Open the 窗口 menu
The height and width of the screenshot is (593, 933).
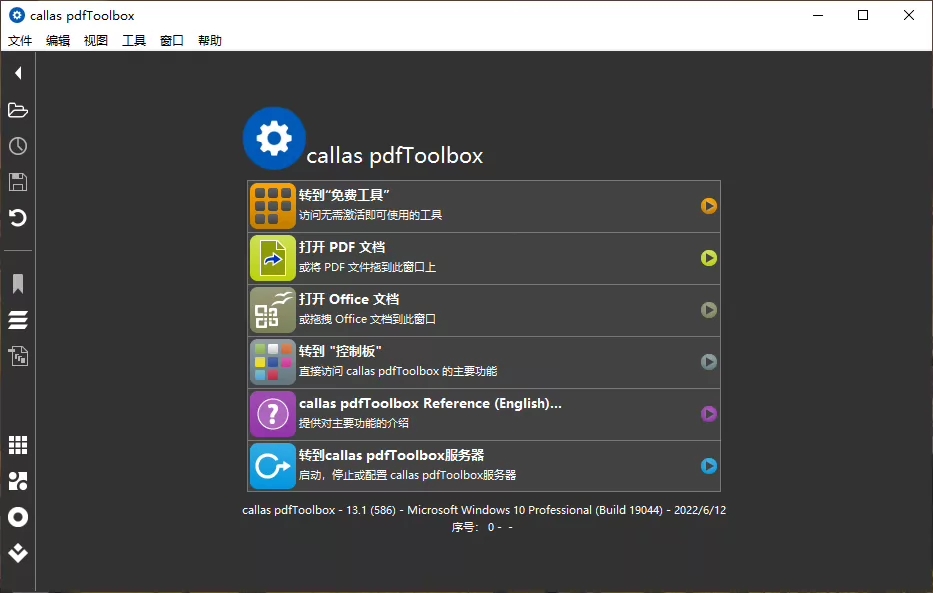tap(172, 40)
